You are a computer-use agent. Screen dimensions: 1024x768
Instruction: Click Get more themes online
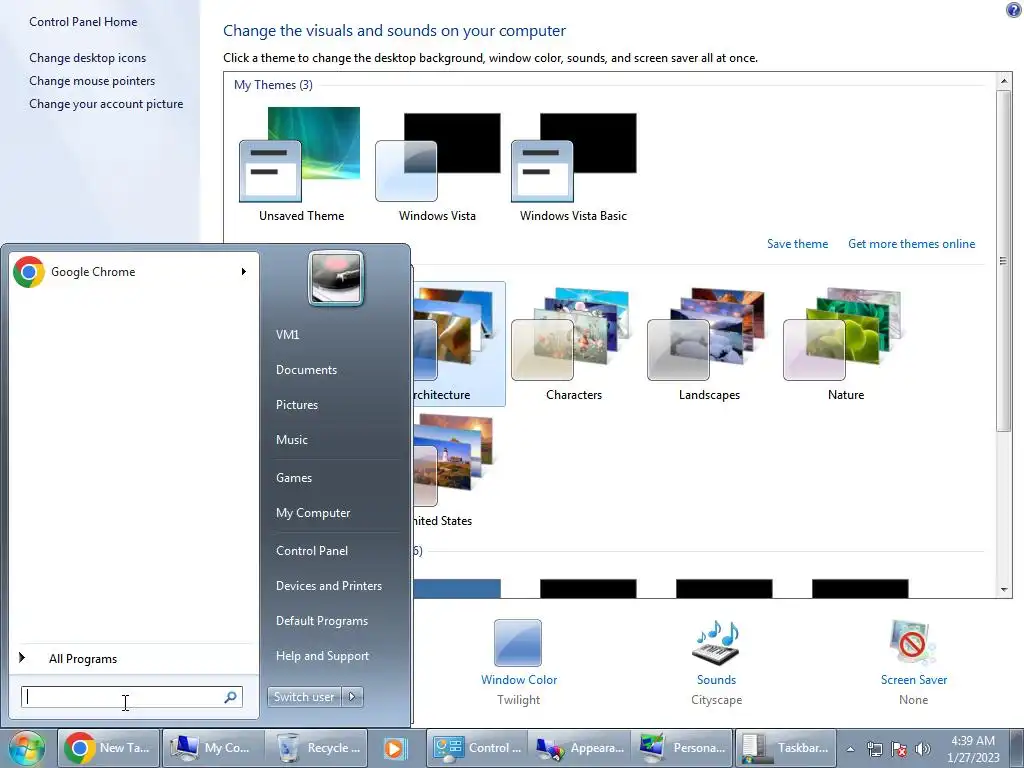[912, 244]
